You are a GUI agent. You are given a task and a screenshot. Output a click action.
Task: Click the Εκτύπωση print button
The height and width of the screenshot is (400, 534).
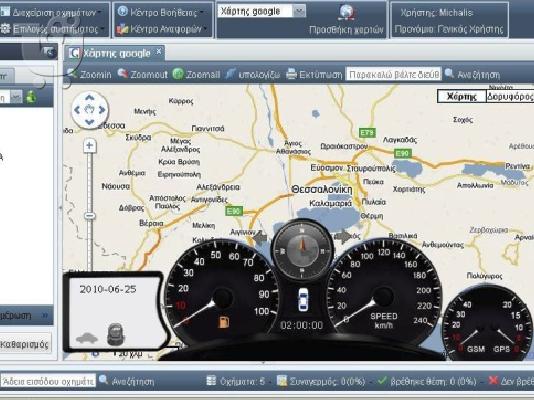[x=314, y=74]
